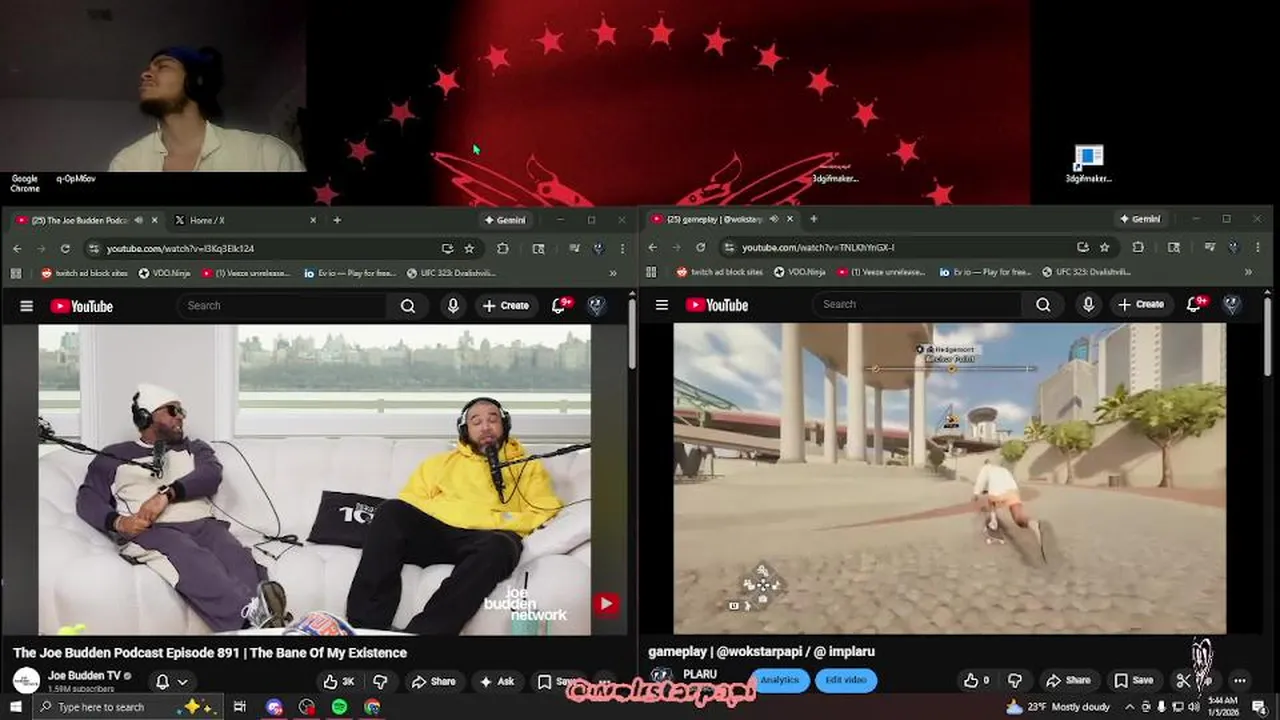Open the Chrome three-dot menu in the right window
This screenshot has width=1280, height=720.
coord(1258,247)
